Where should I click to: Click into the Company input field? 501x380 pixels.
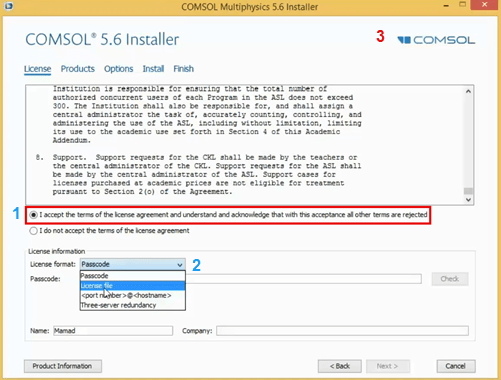click(342, 331)
